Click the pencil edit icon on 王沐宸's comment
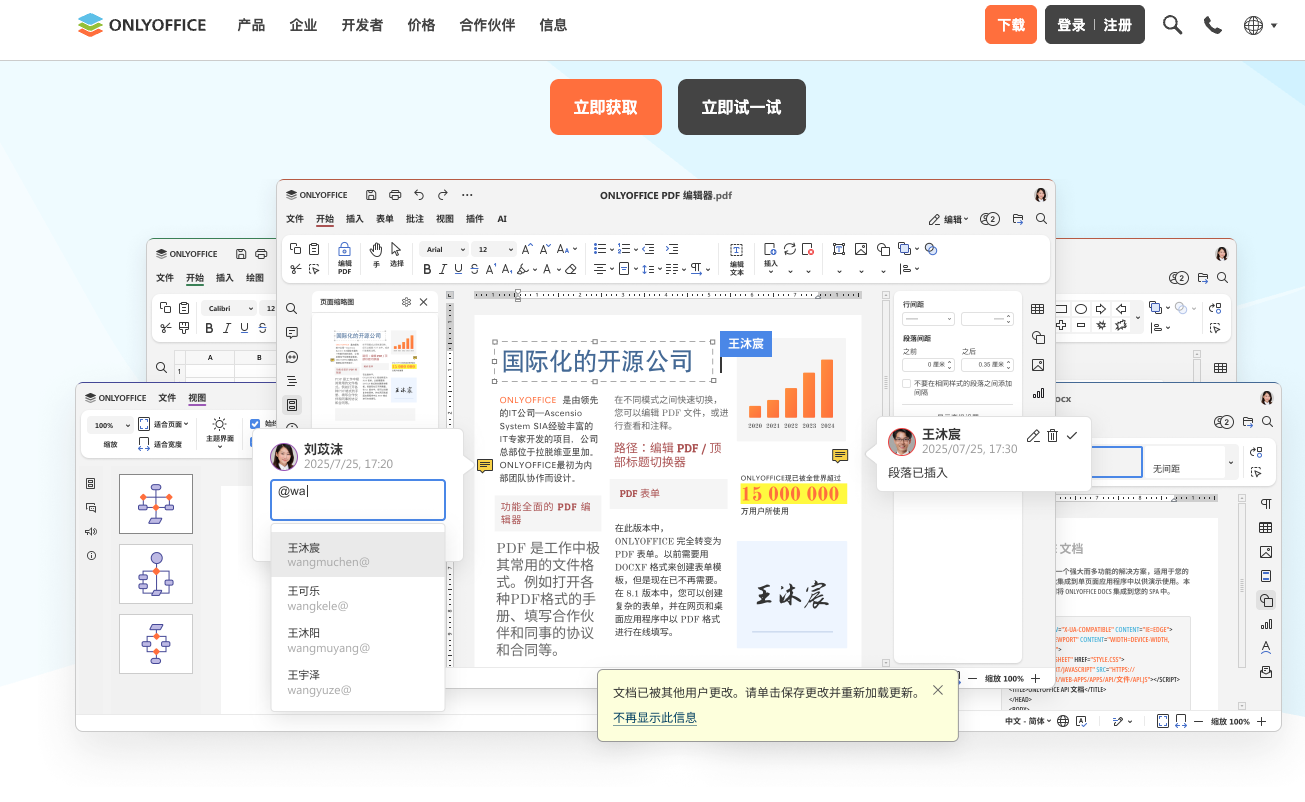Image resolution: width=1305 pixels, height=802 pixels. coord(1033,435)
